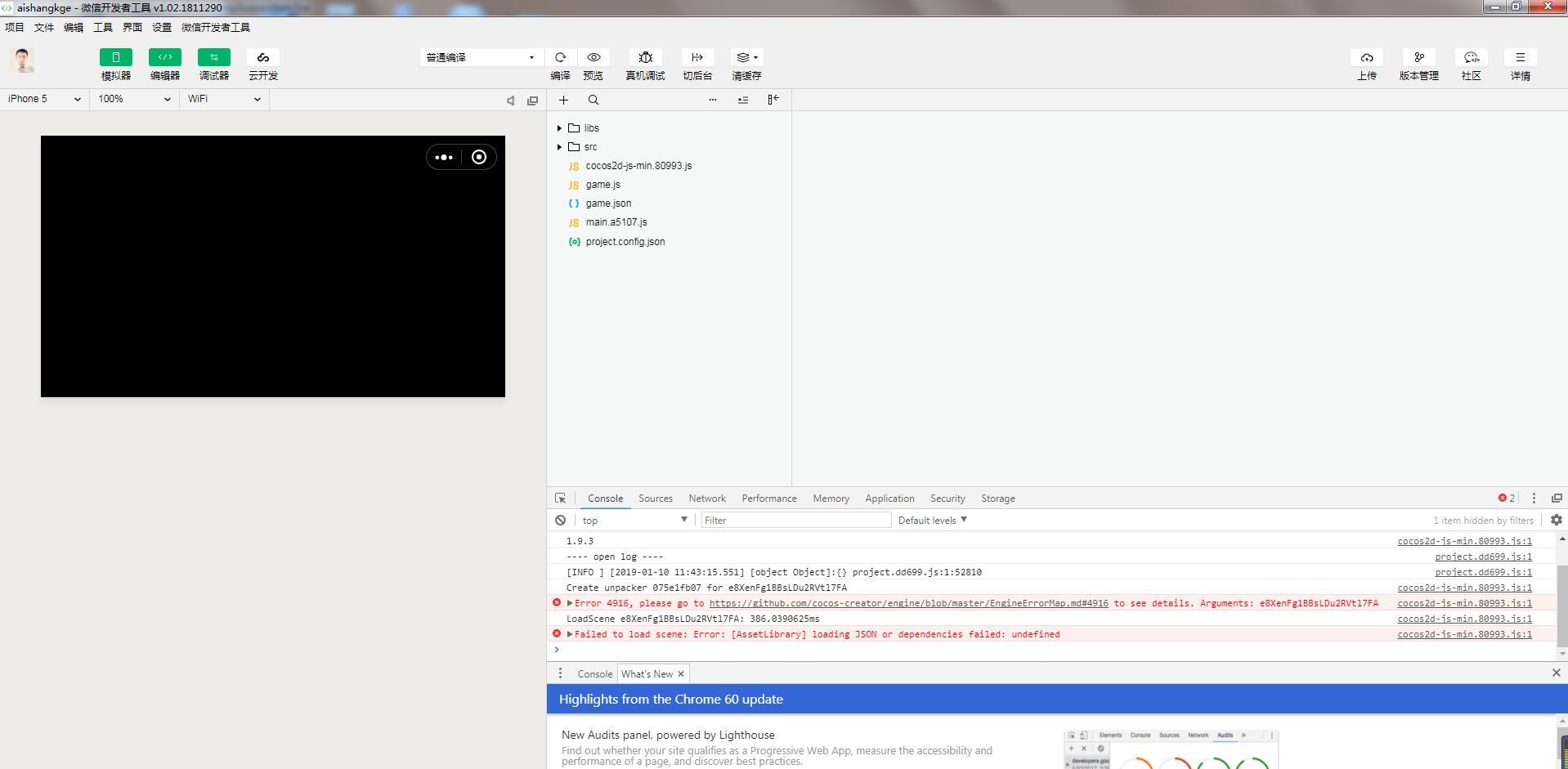Clear the console output
Screen dimensions: 1568x769
point(560,521)
